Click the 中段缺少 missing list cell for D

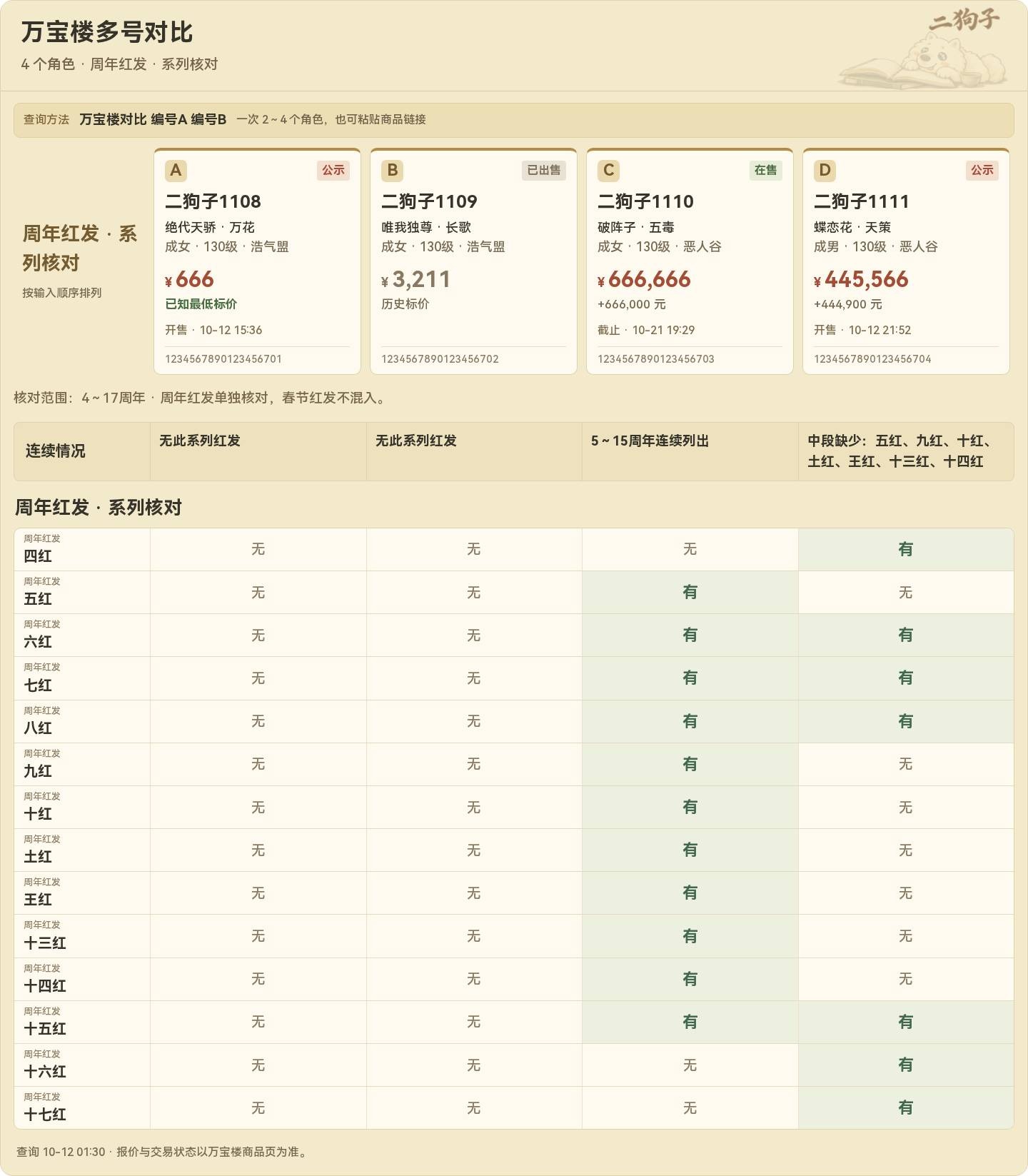coord(906,451)
